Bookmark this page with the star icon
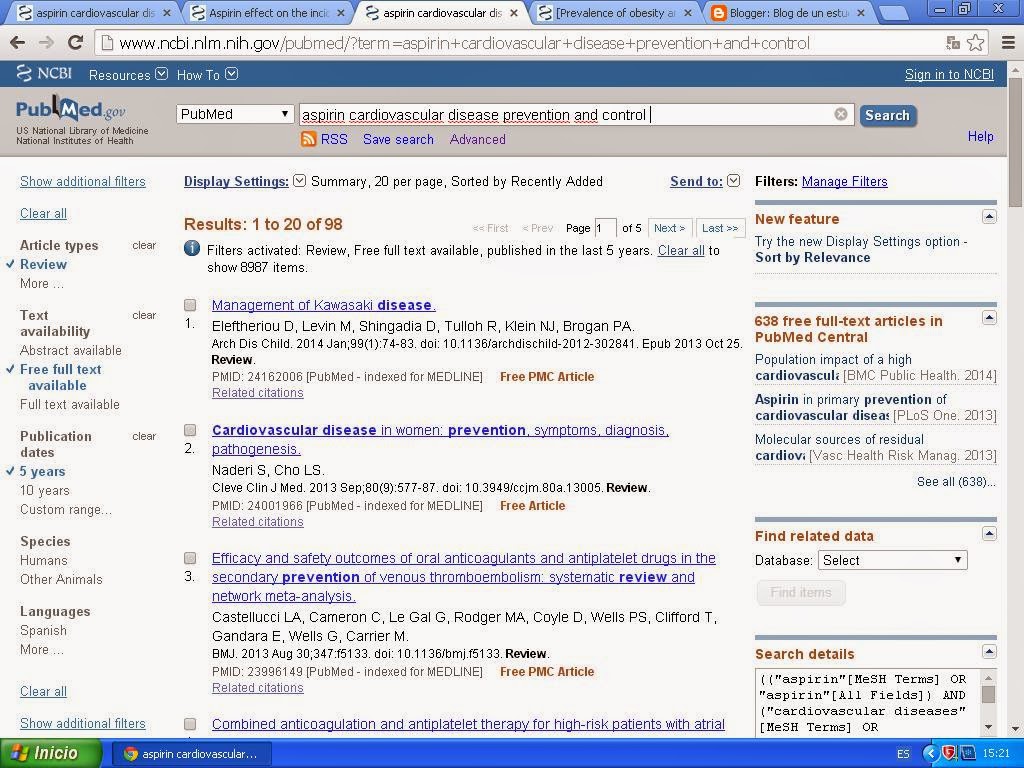 coord(976,43)
